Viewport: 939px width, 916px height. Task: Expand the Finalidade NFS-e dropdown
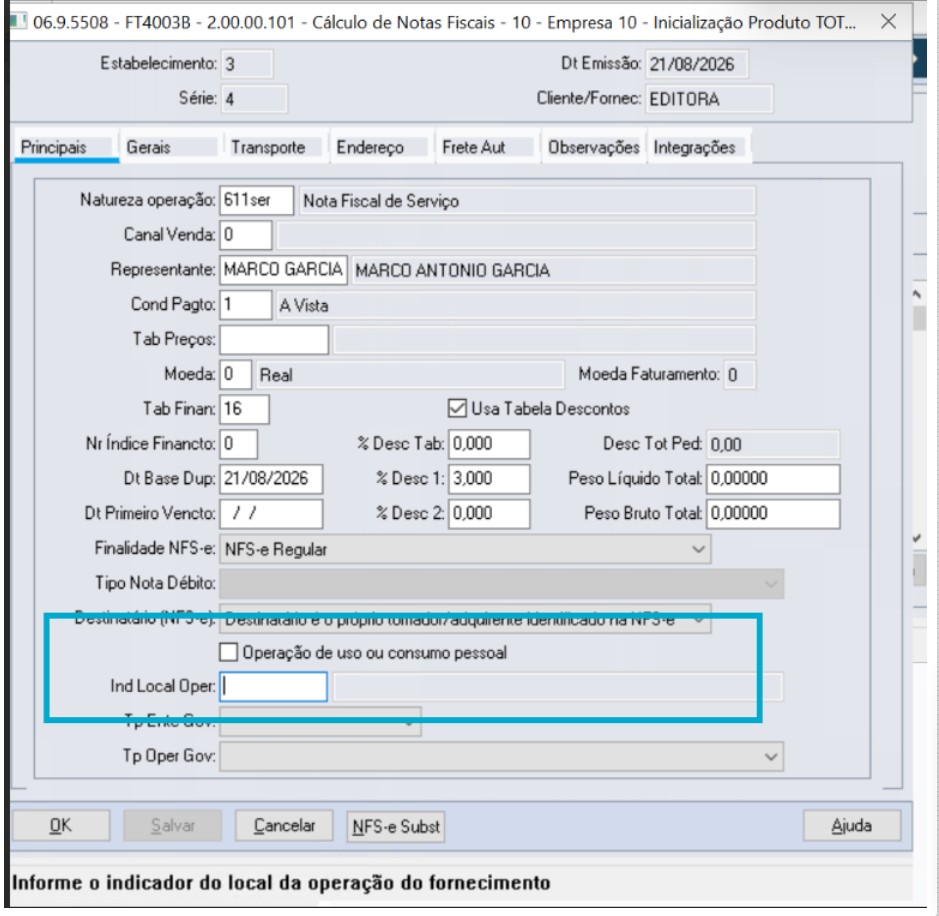(x=465, y=549)
